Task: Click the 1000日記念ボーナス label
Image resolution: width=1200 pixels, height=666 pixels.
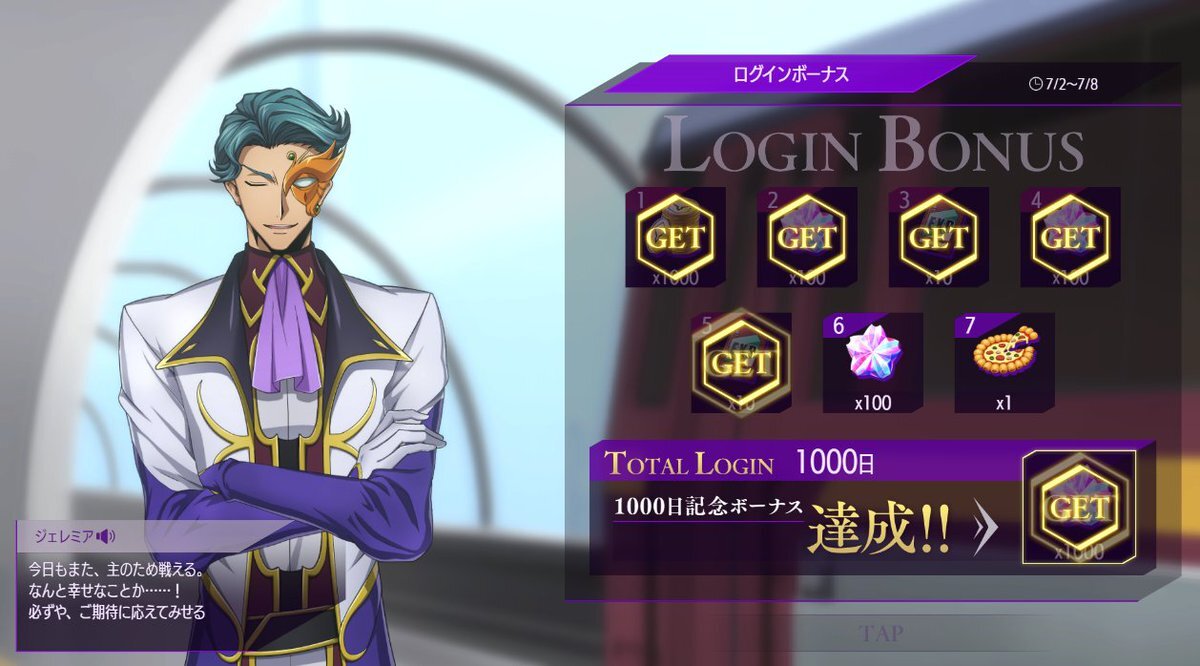Action: tap(708, 505)
